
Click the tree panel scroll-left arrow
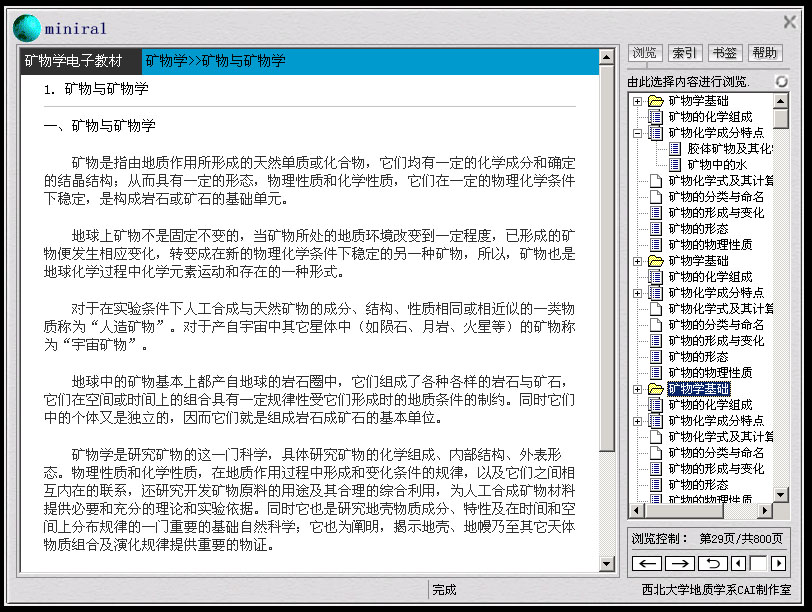coord(636,511)
